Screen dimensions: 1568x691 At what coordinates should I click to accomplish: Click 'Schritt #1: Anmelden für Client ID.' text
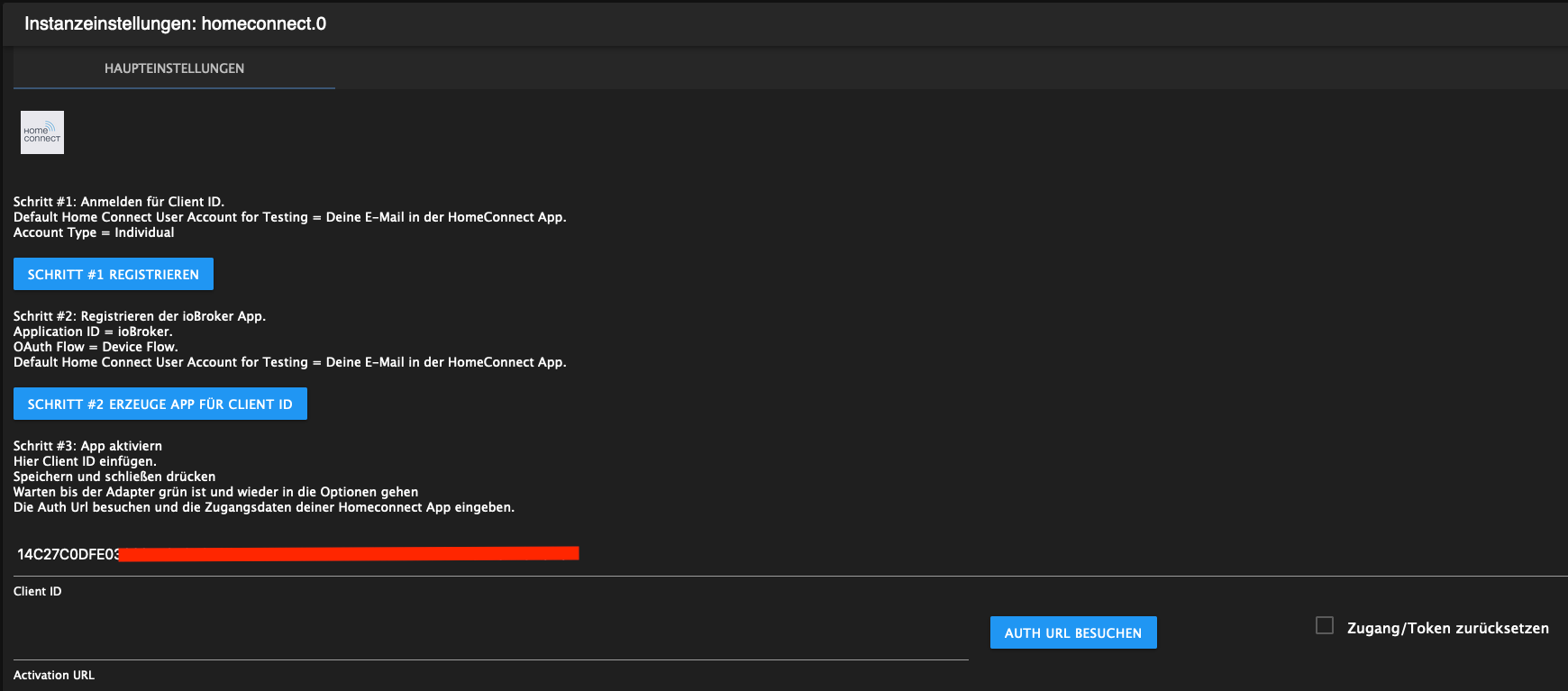click(119, 202)
